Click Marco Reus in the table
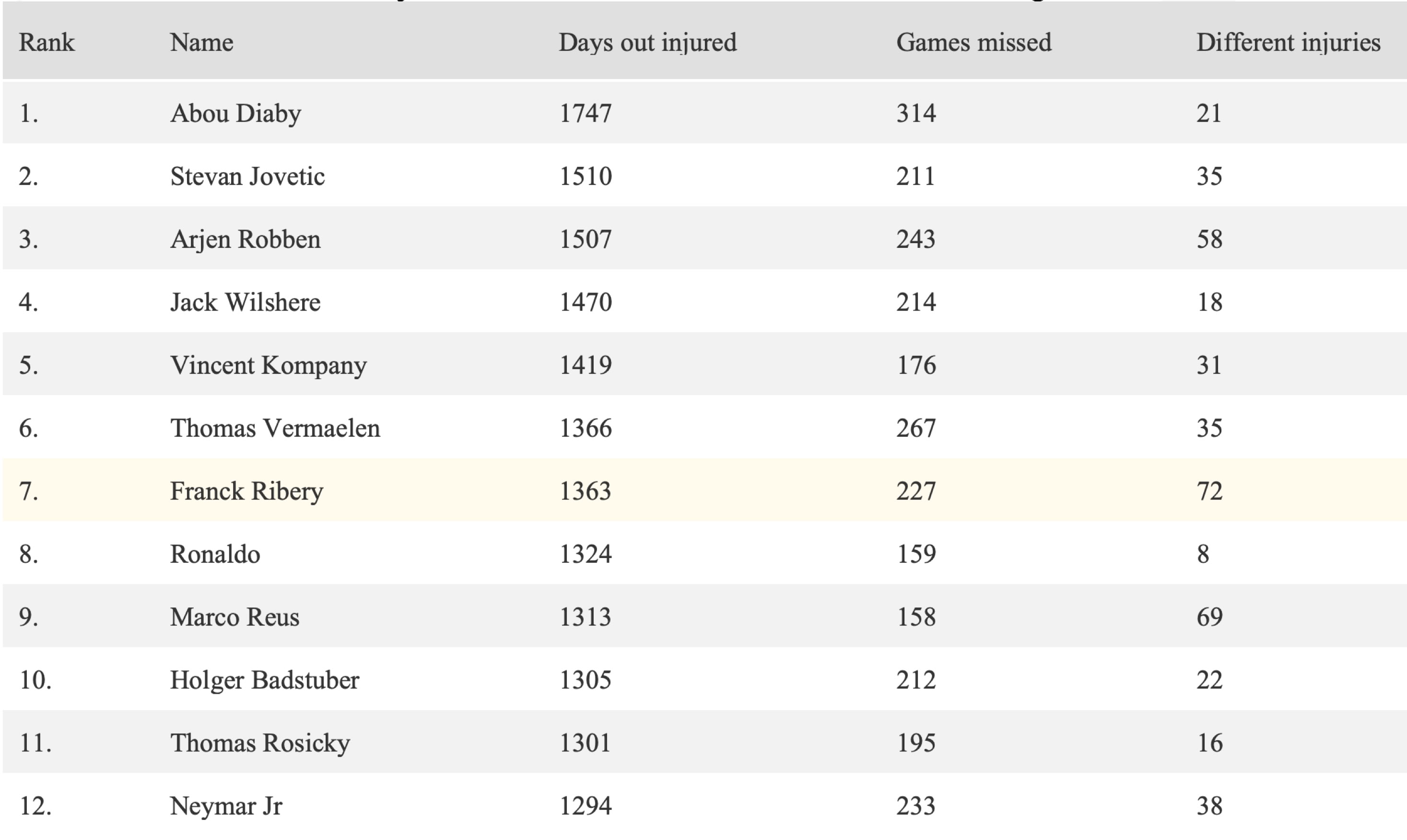 [234, 617]
